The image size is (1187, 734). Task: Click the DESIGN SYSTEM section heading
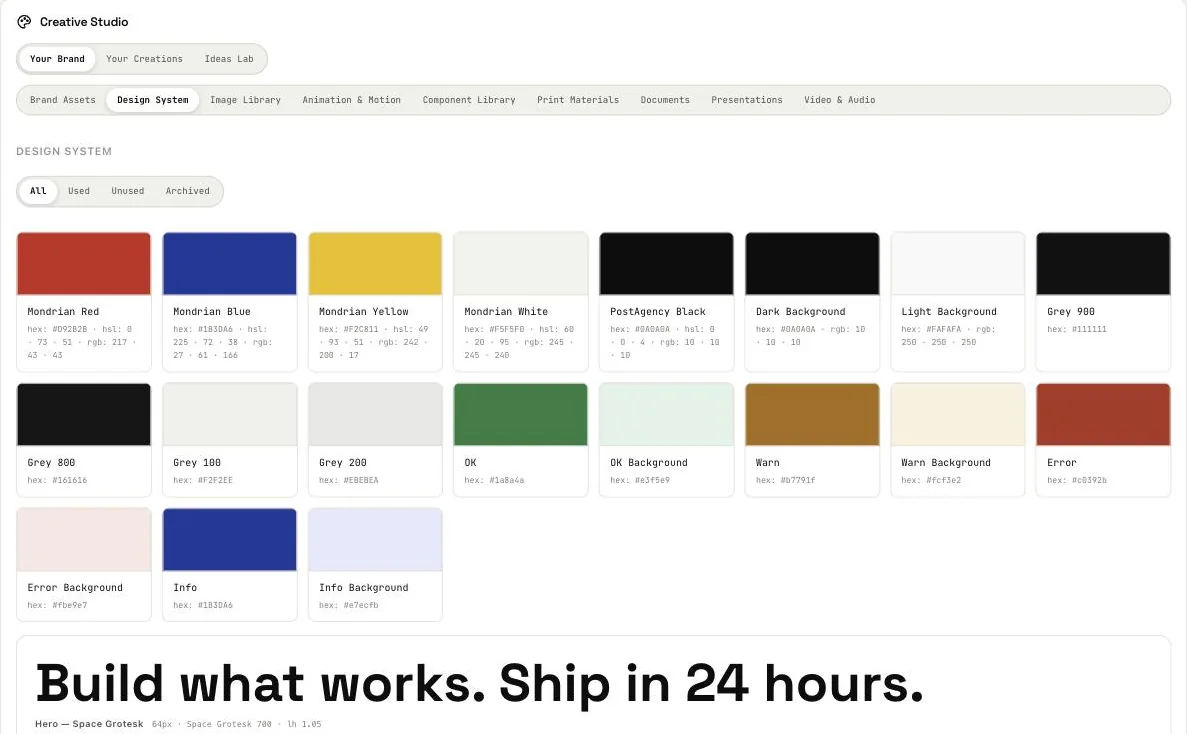pyautogui.click(x=64, y=151)
